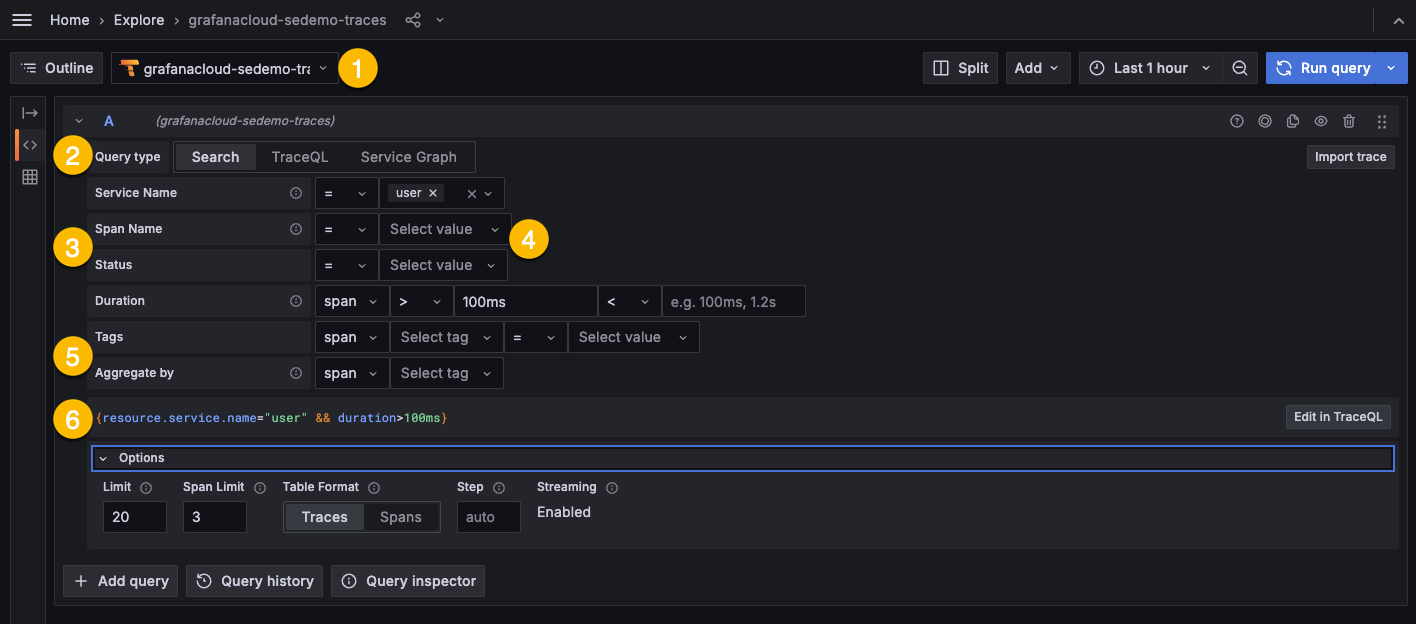The width and height of the screenshot is (1416, 624).
Task: Click the magnifying glass zoom-out icon
Action: coord(1239,67)
